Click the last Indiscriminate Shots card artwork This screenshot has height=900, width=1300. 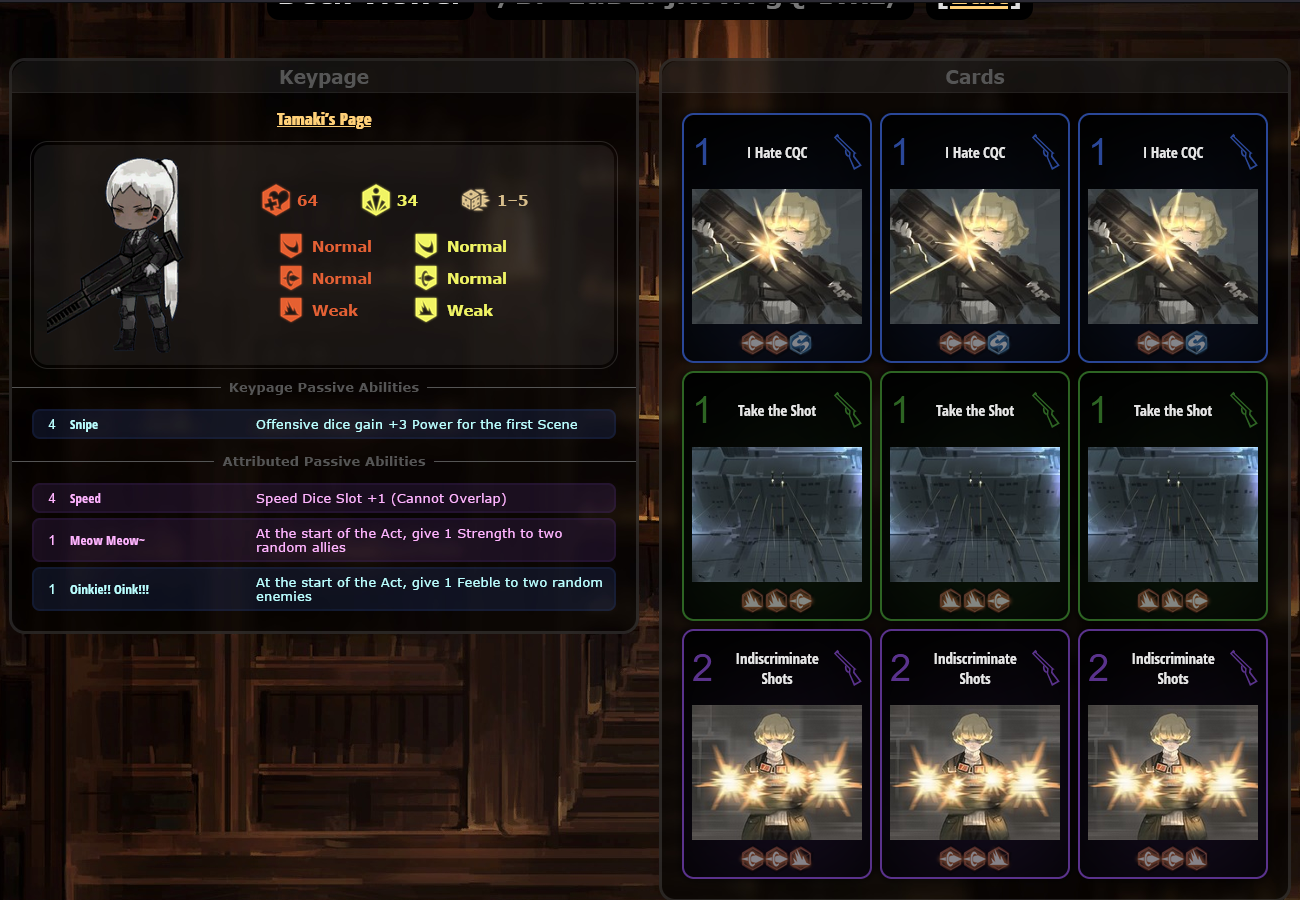click(x=1173, y=772)
